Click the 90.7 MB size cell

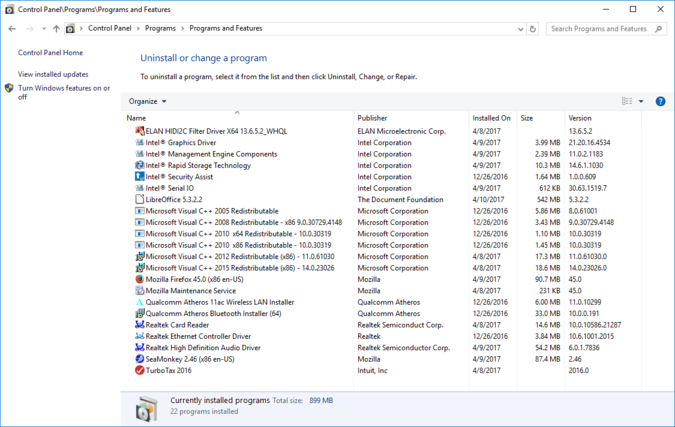pos(548,279)
